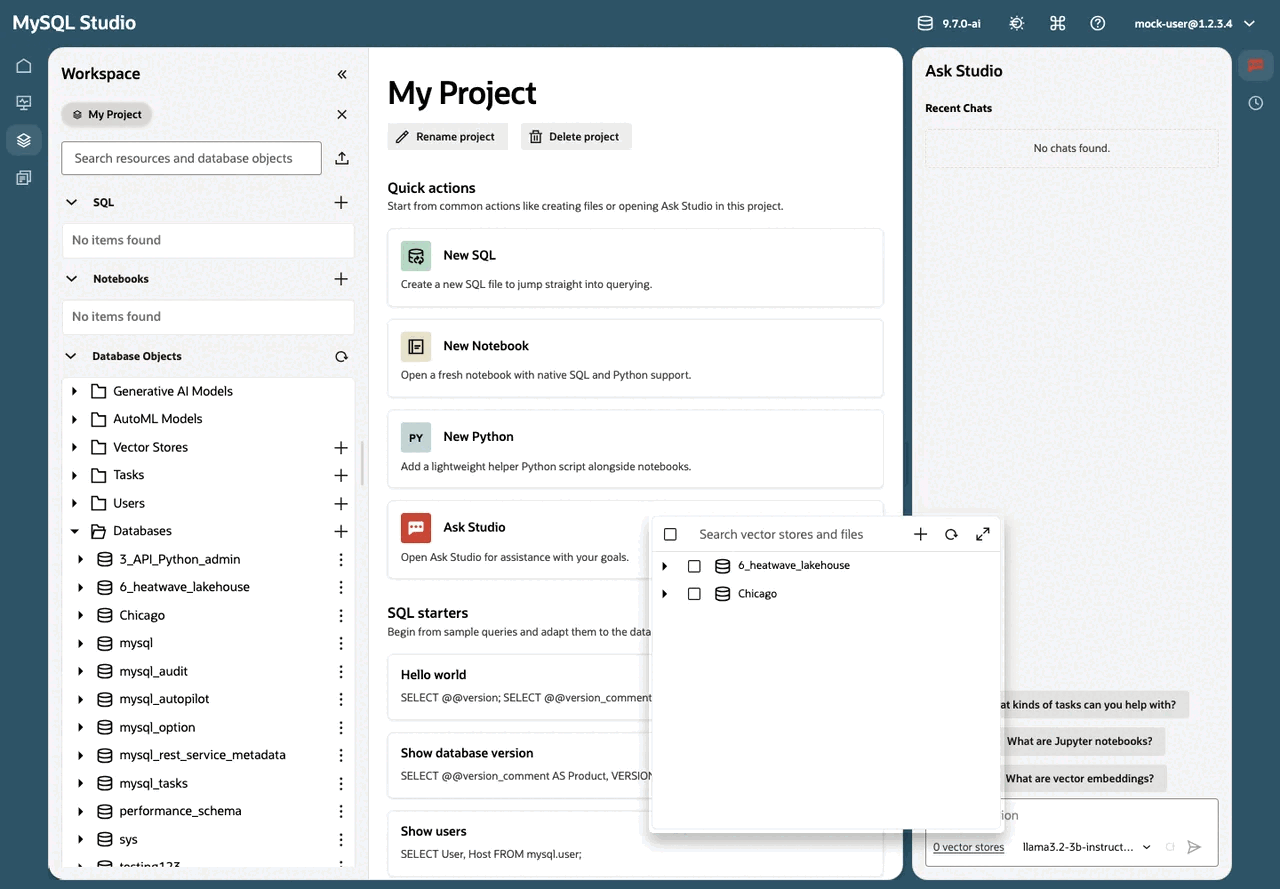Collapse the Notebooks section
The width and height of the screenshot is (1280, 889).
(x=71, y=279)
